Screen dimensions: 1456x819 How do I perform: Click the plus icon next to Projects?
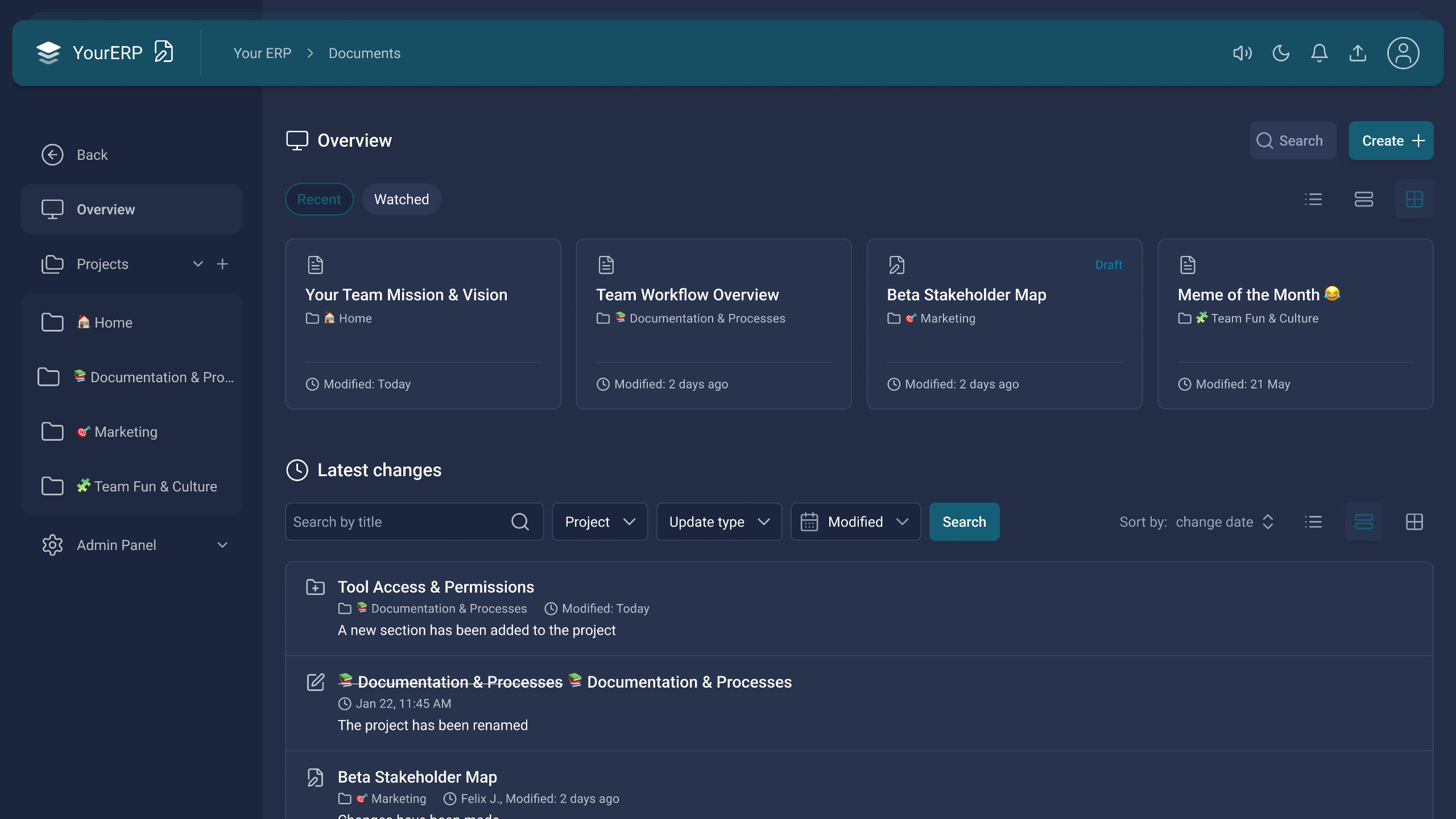pos(222,264)
